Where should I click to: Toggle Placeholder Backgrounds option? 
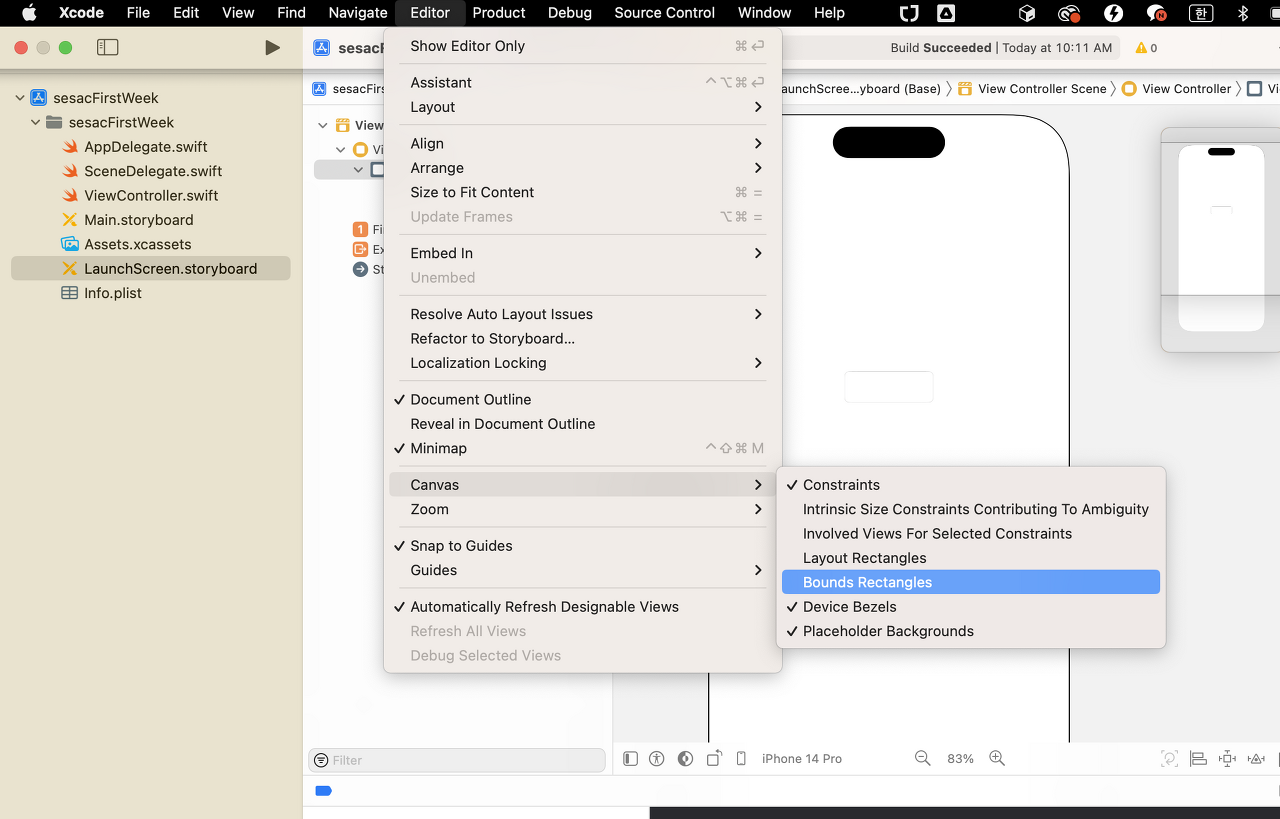pyautogui.click(x=972, y=631)
